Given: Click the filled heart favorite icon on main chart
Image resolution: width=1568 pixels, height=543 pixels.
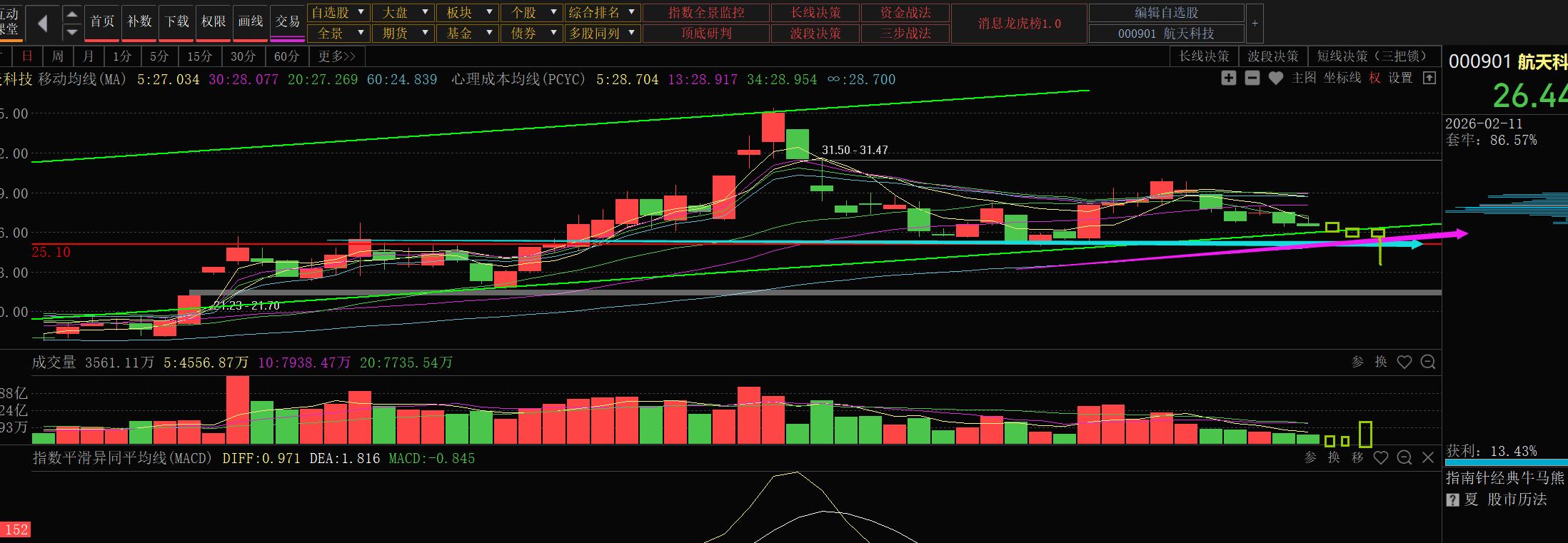Looking at the screenshot, I should [1276, 78].
